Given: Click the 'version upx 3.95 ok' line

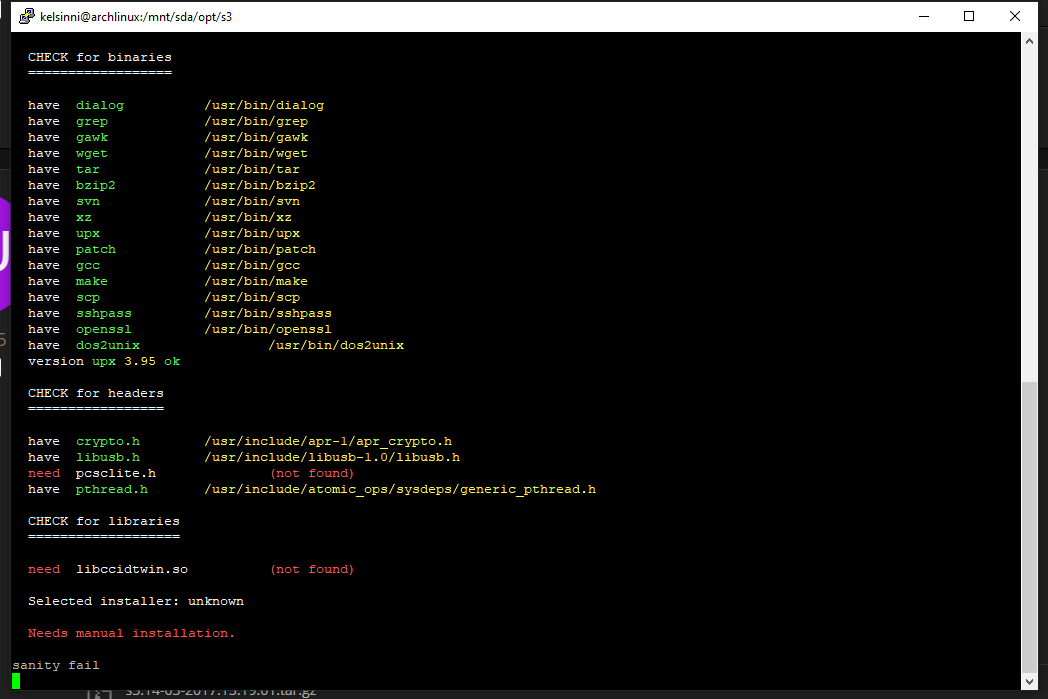Looking at the screenshot, I should 104,362.
